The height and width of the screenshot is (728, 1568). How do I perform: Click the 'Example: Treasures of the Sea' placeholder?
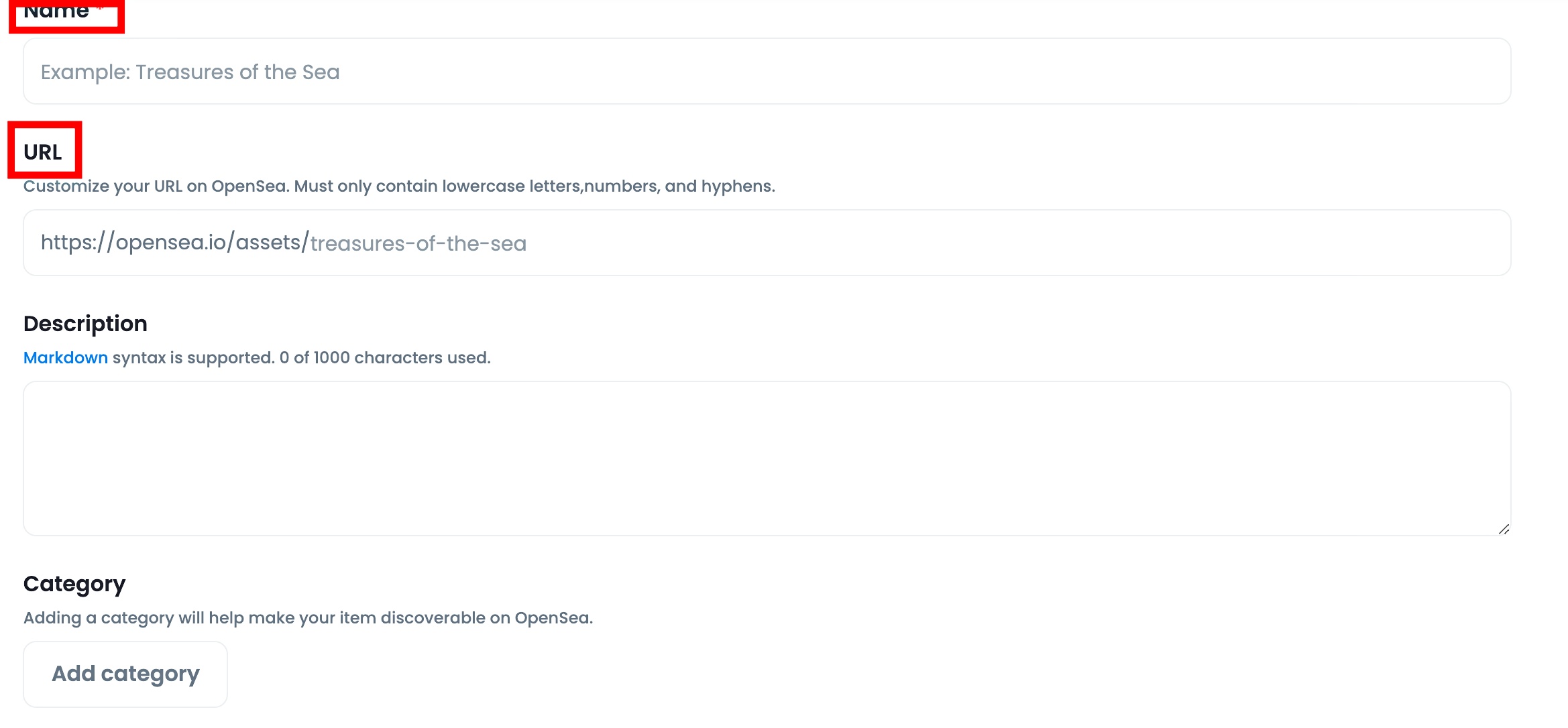190,72
